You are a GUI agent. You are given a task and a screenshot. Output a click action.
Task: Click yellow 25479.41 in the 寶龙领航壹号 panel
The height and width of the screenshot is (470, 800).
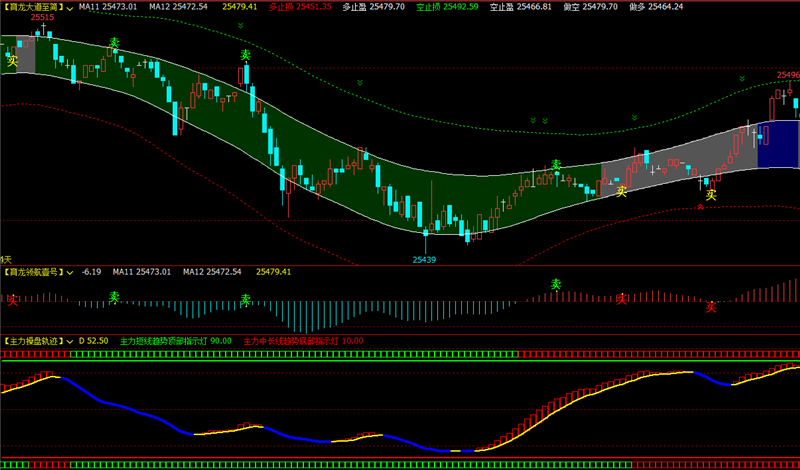[x=273, y=272]
